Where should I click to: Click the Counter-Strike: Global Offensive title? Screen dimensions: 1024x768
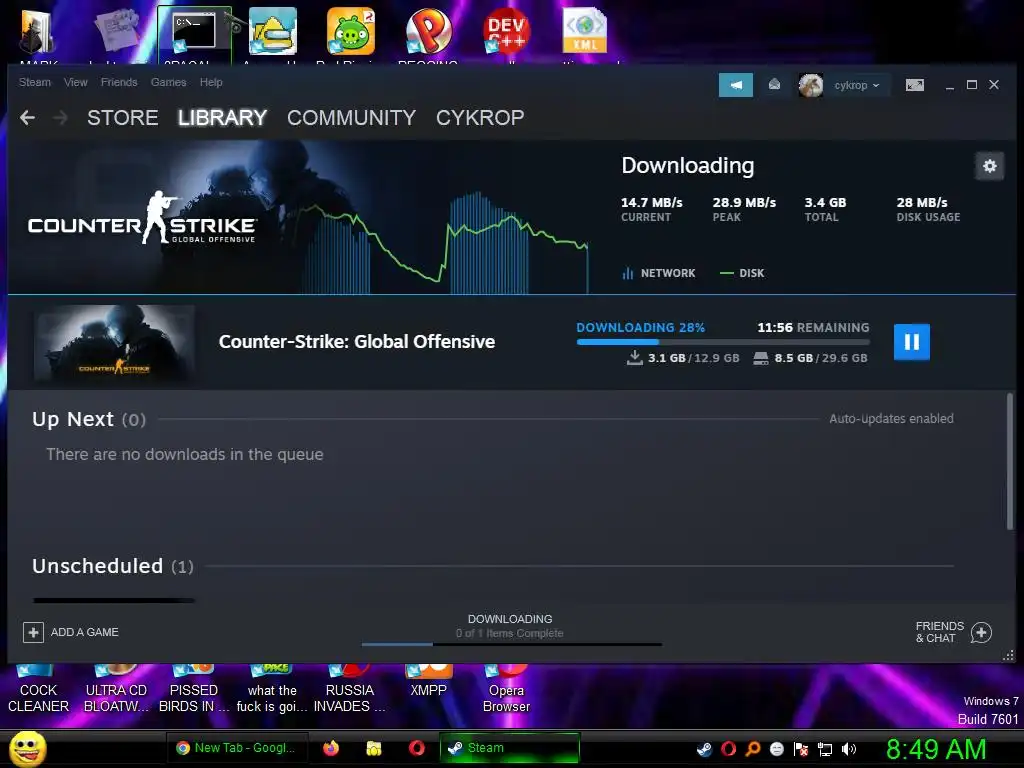(x=357, y=342)
